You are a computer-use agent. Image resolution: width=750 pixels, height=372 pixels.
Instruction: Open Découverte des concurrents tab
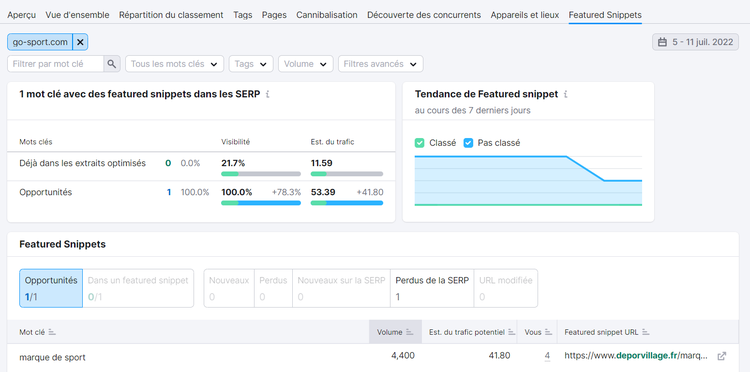tap(424, 15)
